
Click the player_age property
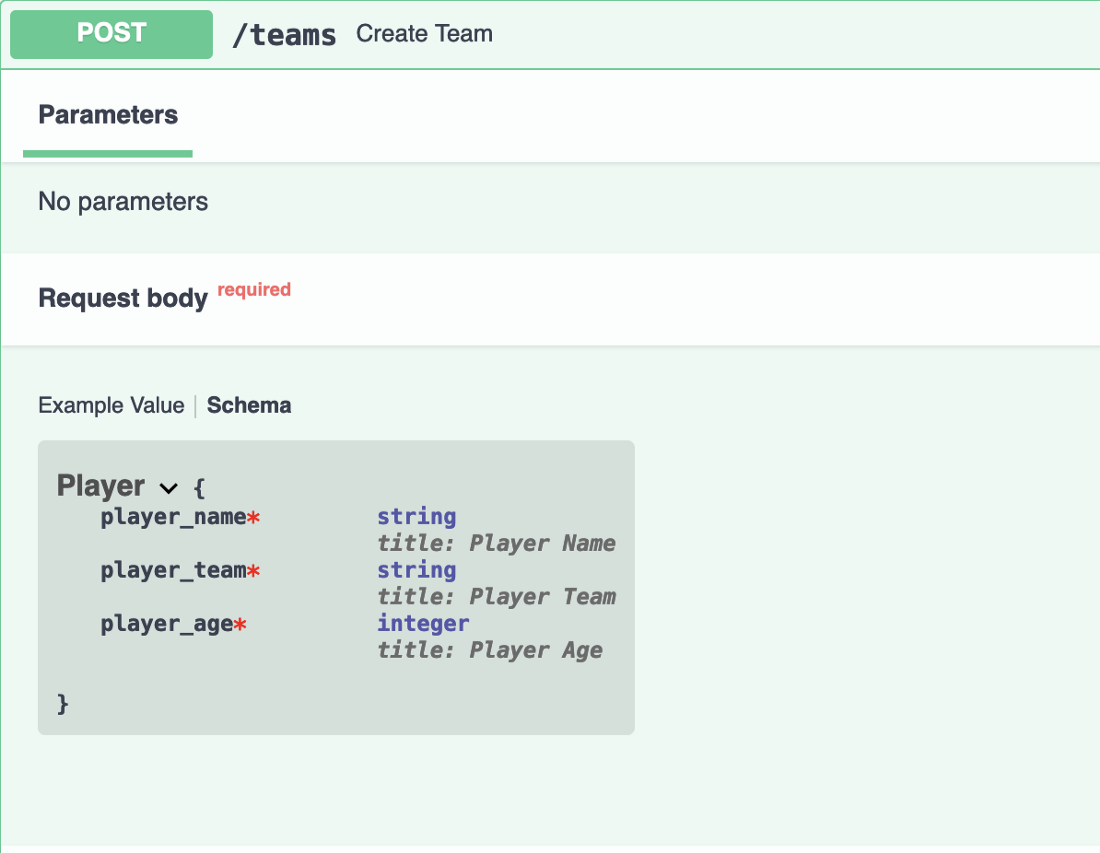tap(173, 624)
